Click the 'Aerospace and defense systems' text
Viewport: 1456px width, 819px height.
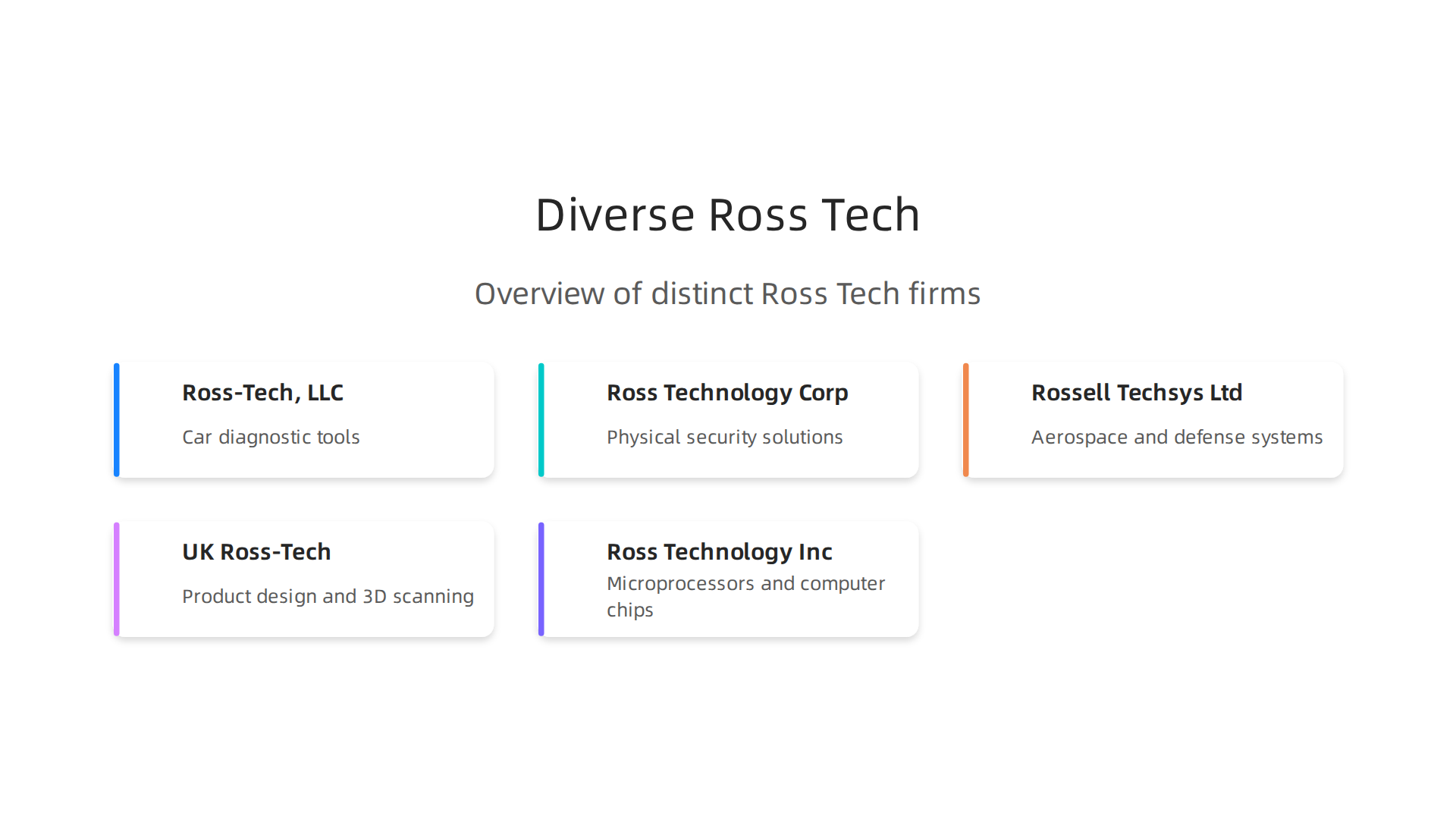(1176, 438)
